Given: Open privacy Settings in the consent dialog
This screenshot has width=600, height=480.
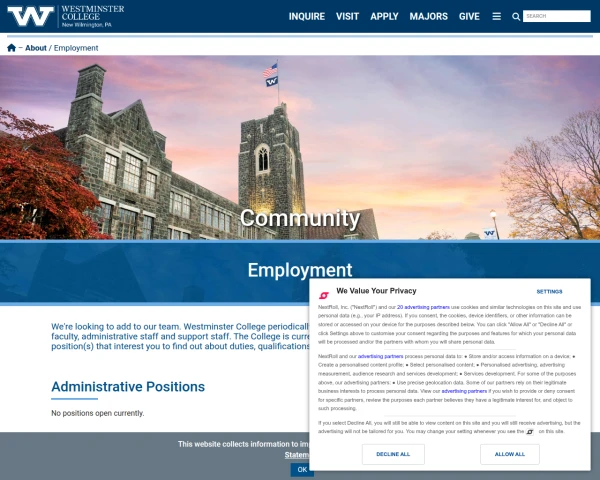Looking at the screenshot, I should (549, 292).
